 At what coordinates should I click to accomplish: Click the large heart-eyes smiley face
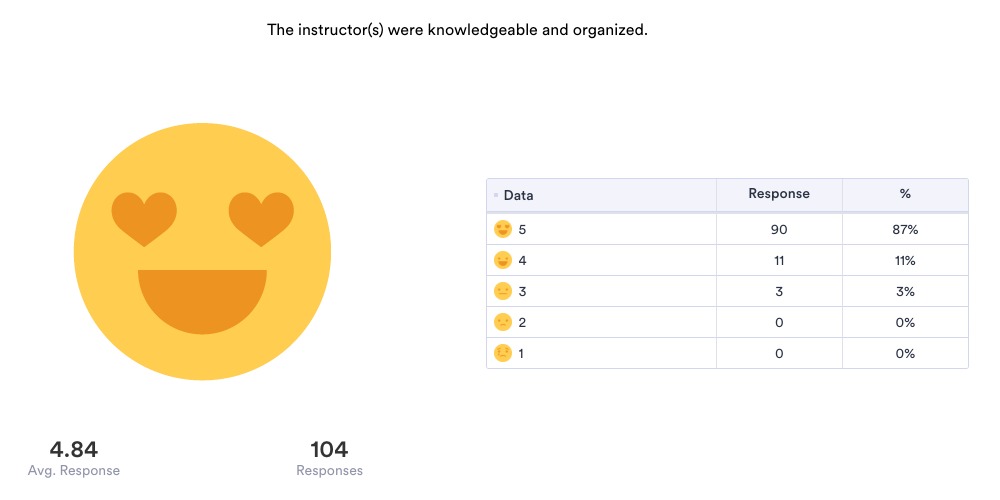coord(202,251)
